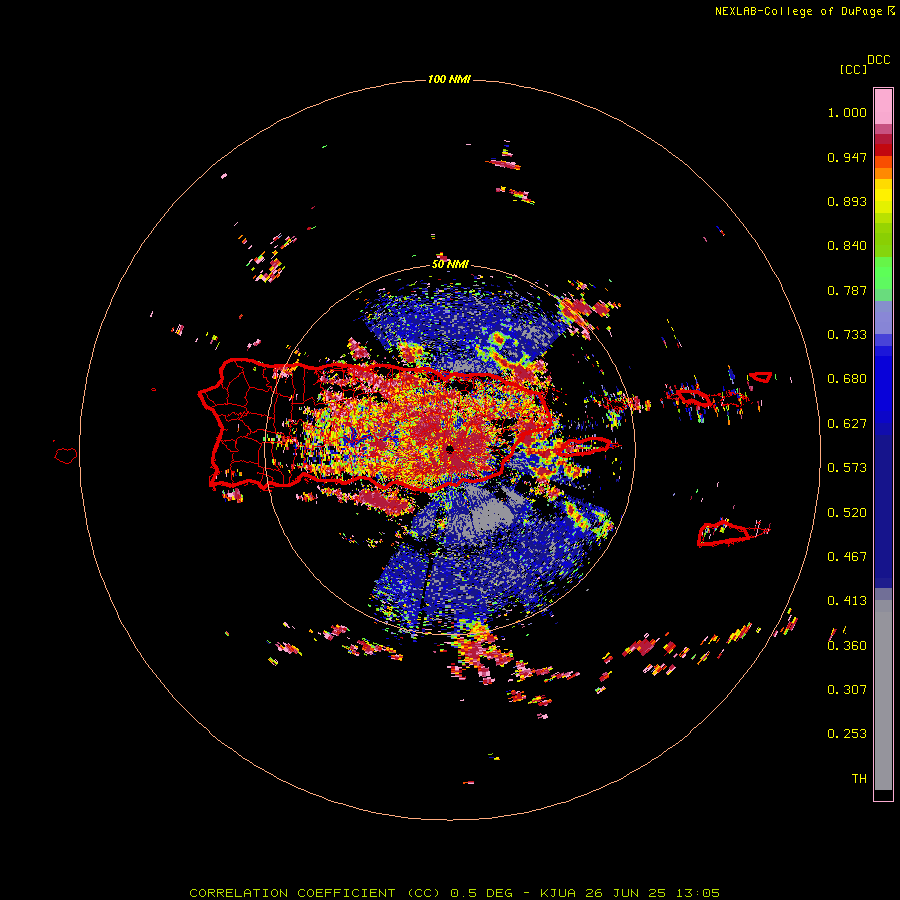The image size is (900, 900).
Task: Click the 0.733 scale value
Action: tap(847, 335)
